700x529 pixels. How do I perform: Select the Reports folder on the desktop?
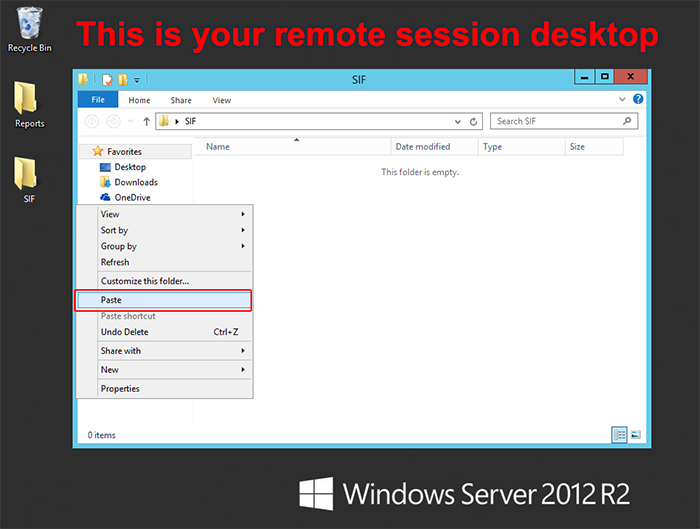pyautogui.click(x=29, y=99)
